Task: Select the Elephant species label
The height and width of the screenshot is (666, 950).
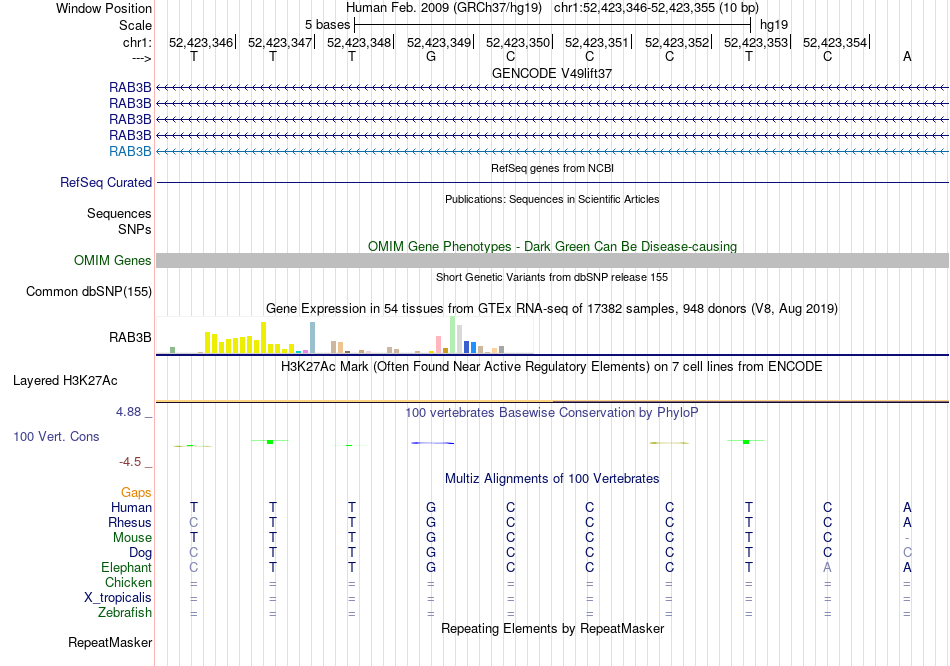Action: (x=127, y=567)
